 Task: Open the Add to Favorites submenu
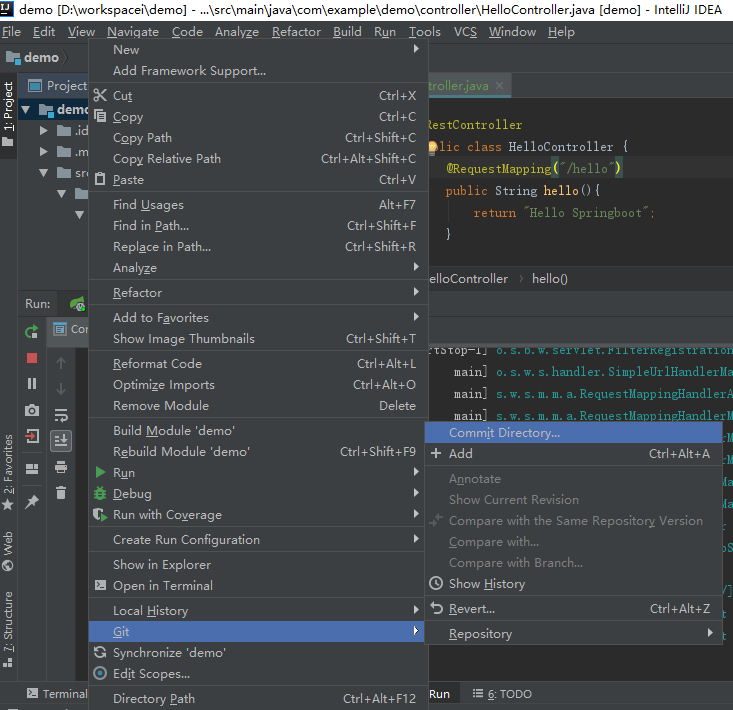pos(259,318)
